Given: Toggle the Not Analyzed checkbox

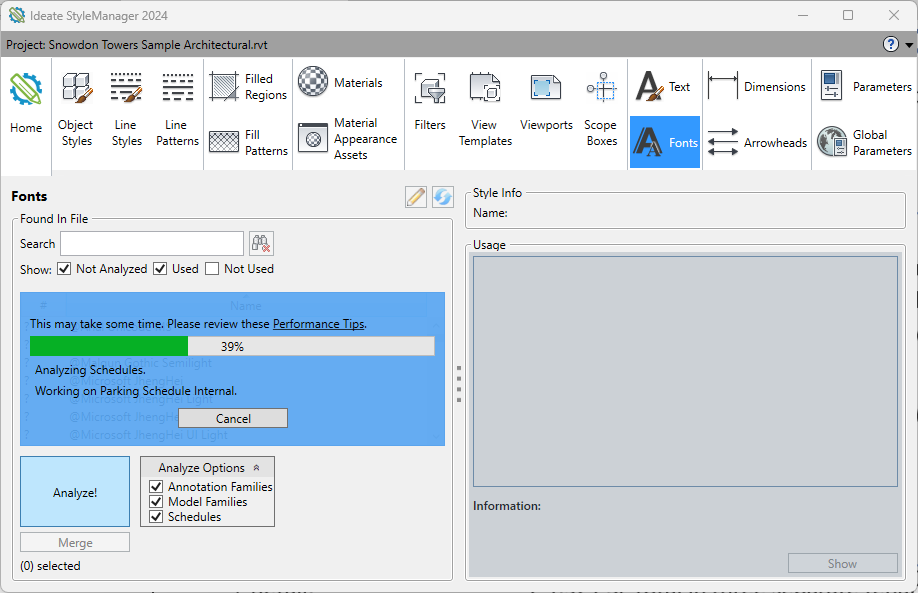Looking at the screenshot, I should (x=64, y=269).
